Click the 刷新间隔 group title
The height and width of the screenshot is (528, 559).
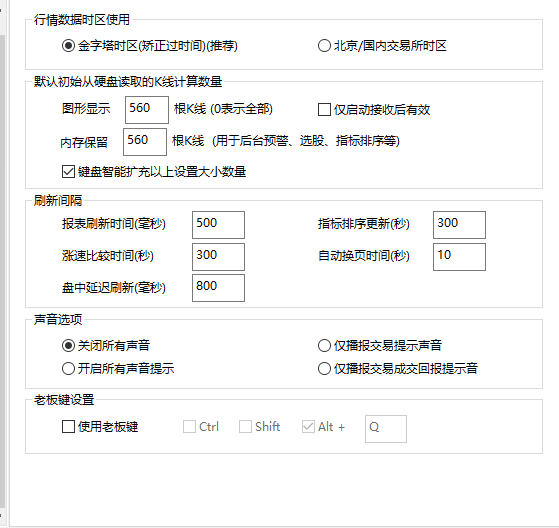(58, 200)
